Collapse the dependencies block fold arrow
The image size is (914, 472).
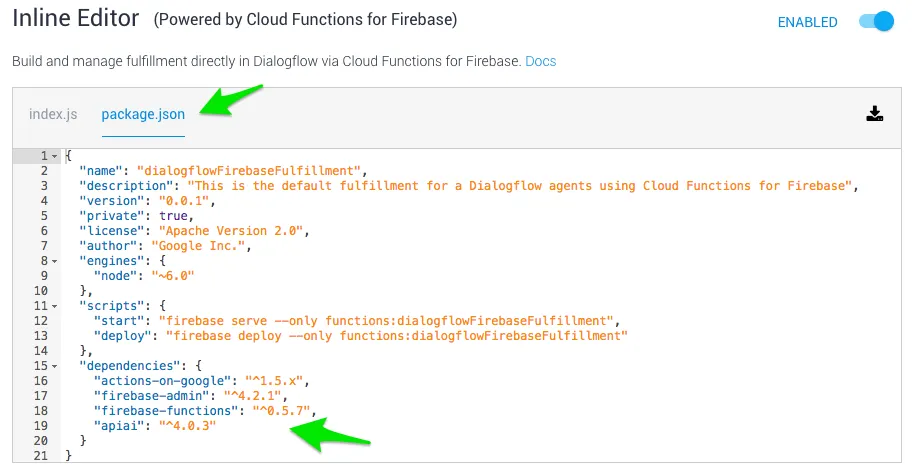point(54,365)
